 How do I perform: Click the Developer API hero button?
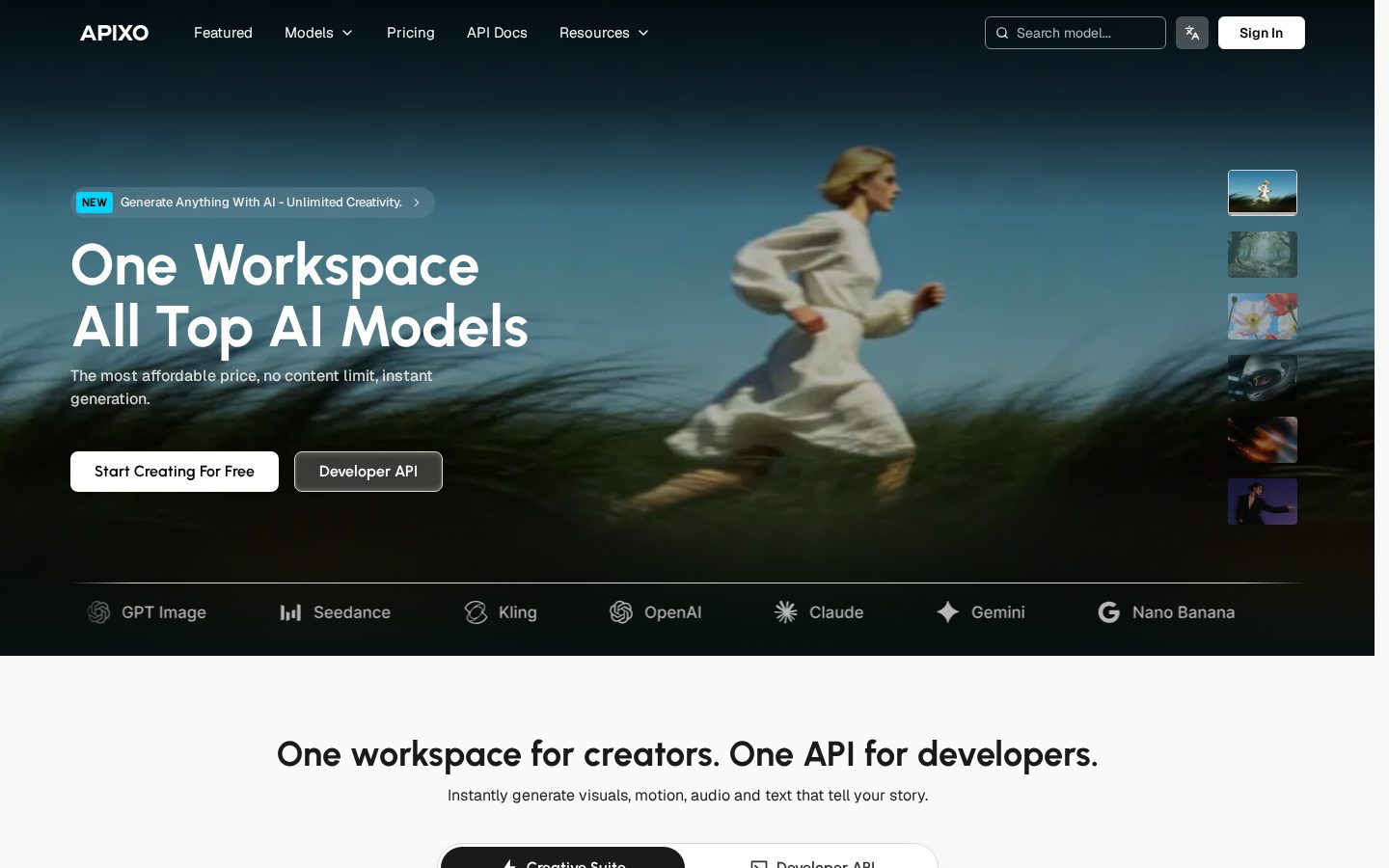click(368, 472)
